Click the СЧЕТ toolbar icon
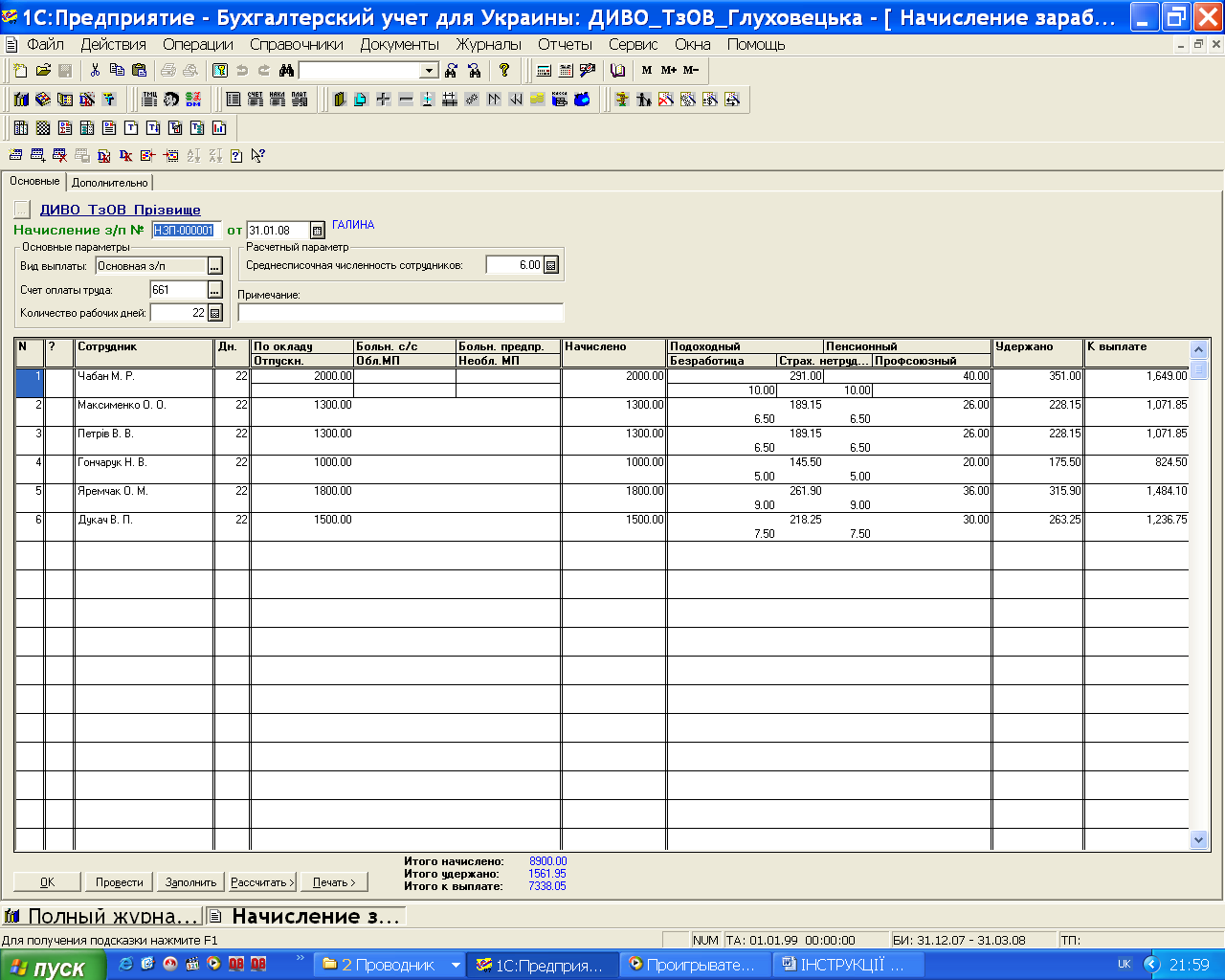Viewport: 1225px width, 980px height. (x=256, y=100)
